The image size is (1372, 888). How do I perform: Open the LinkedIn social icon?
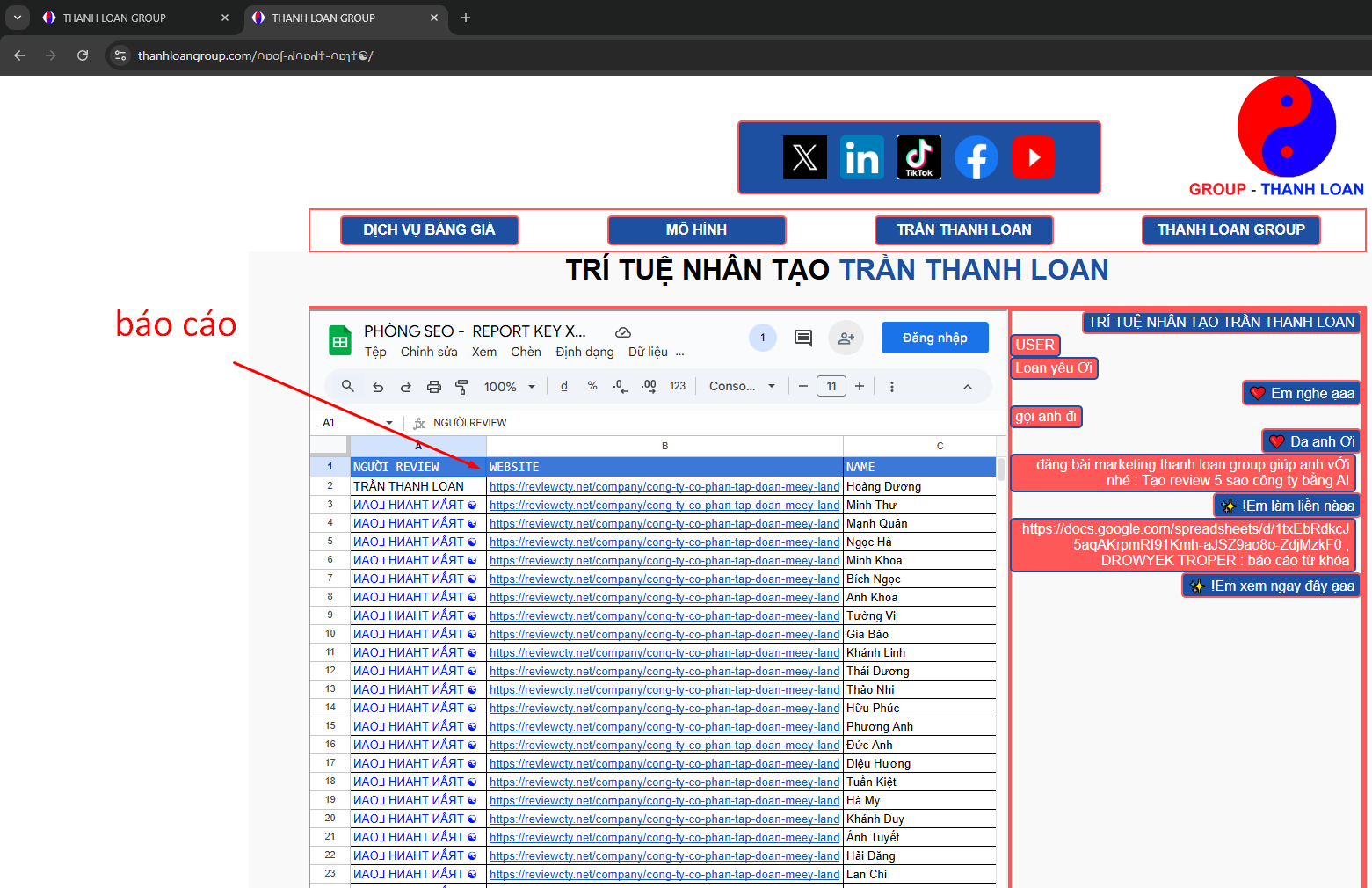(x=861, y=157)
